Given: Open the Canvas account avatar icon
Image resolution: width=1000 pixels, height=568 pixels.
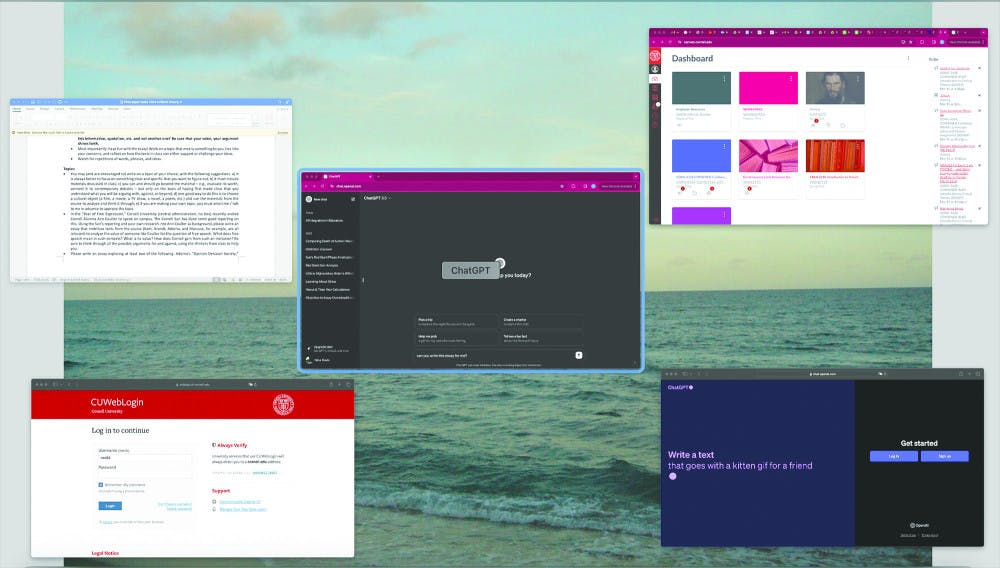Looking at the screenshot, I should (x=655, y=67).
